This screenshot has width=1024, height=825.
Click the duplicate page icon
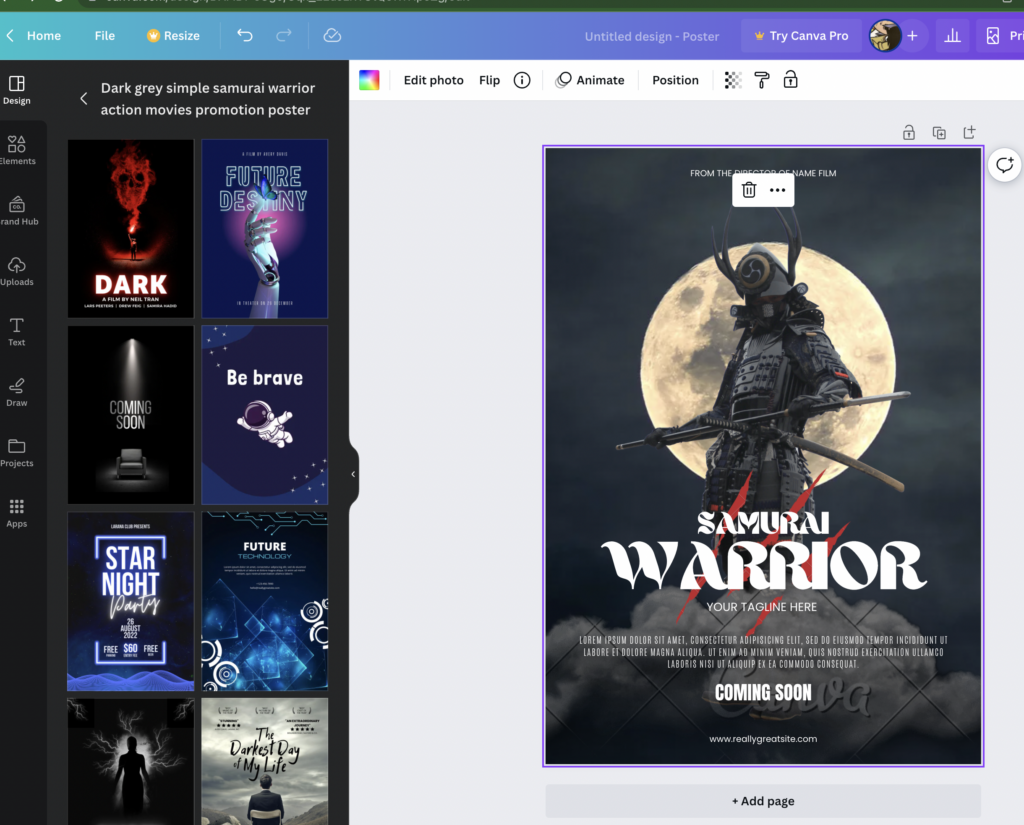pyautogui.click(x=939, y=133)
